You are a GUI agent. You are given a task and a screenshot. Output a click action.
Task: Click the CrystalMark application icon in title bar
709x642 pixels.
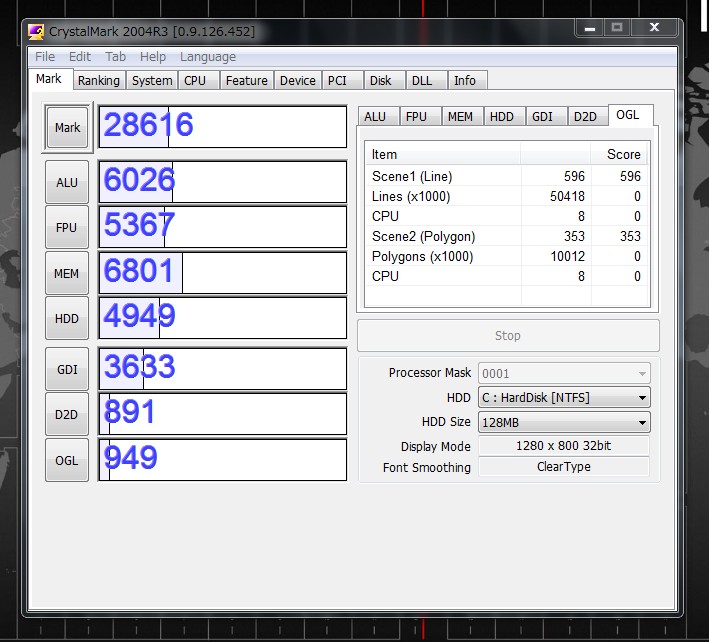(x=36, y=32)
